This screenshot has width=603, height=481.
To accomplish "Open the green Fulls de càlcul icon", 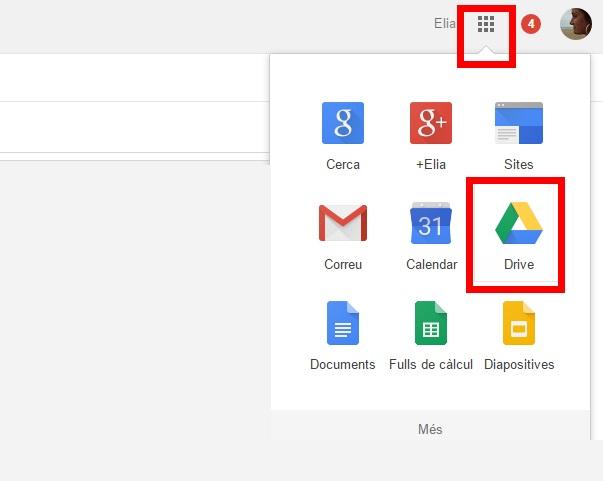I will [430, 323].
